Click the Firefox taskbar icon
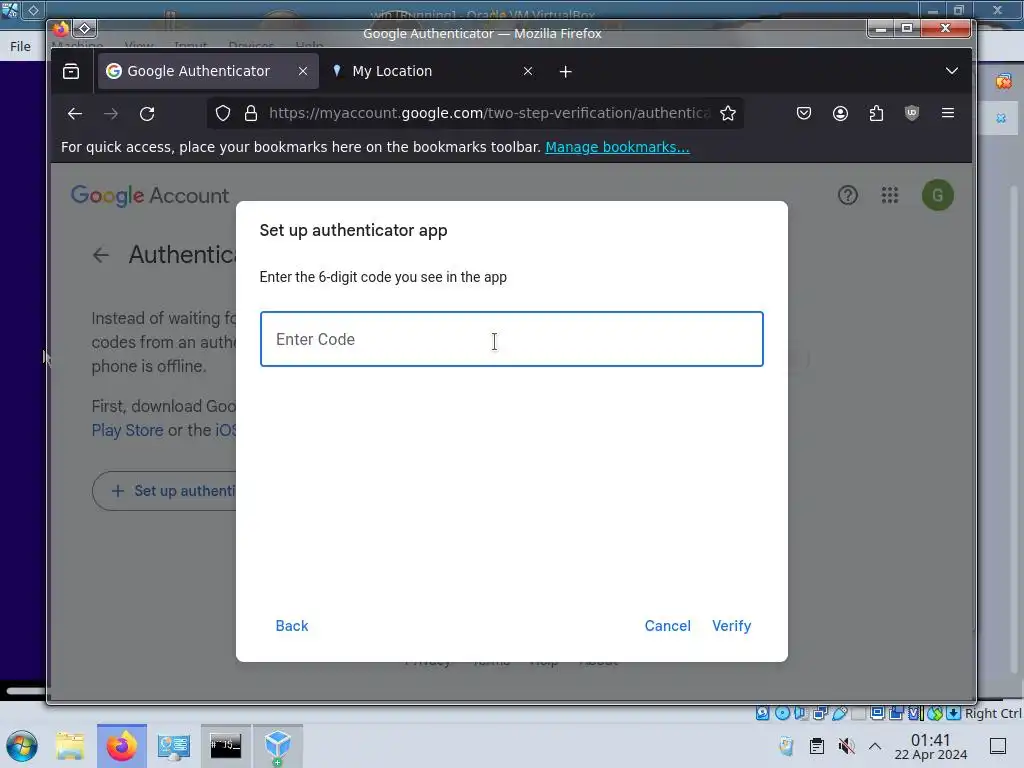 click(x=122, y=746)
